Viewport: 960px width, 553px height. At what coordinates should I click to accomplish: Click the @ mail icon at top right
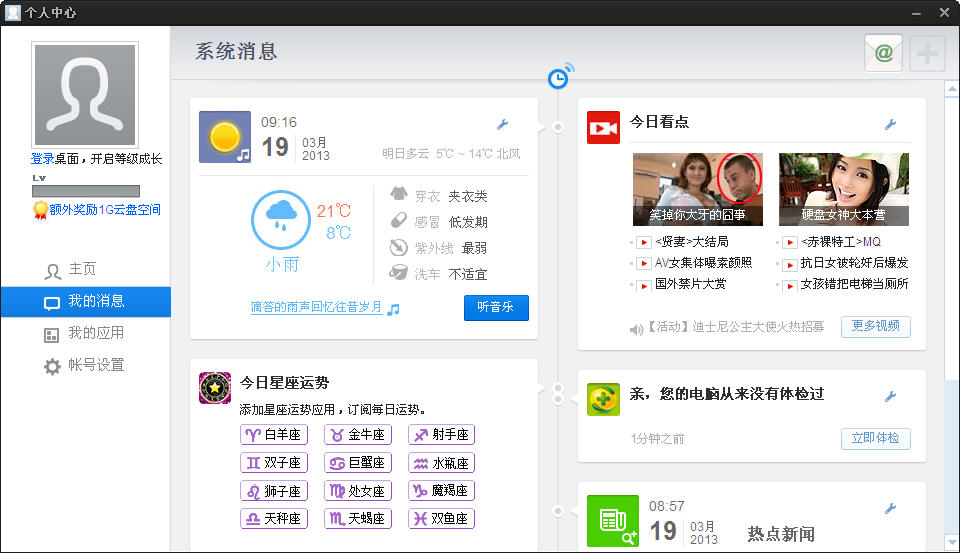pyautogui.click(x=883, y=53)
